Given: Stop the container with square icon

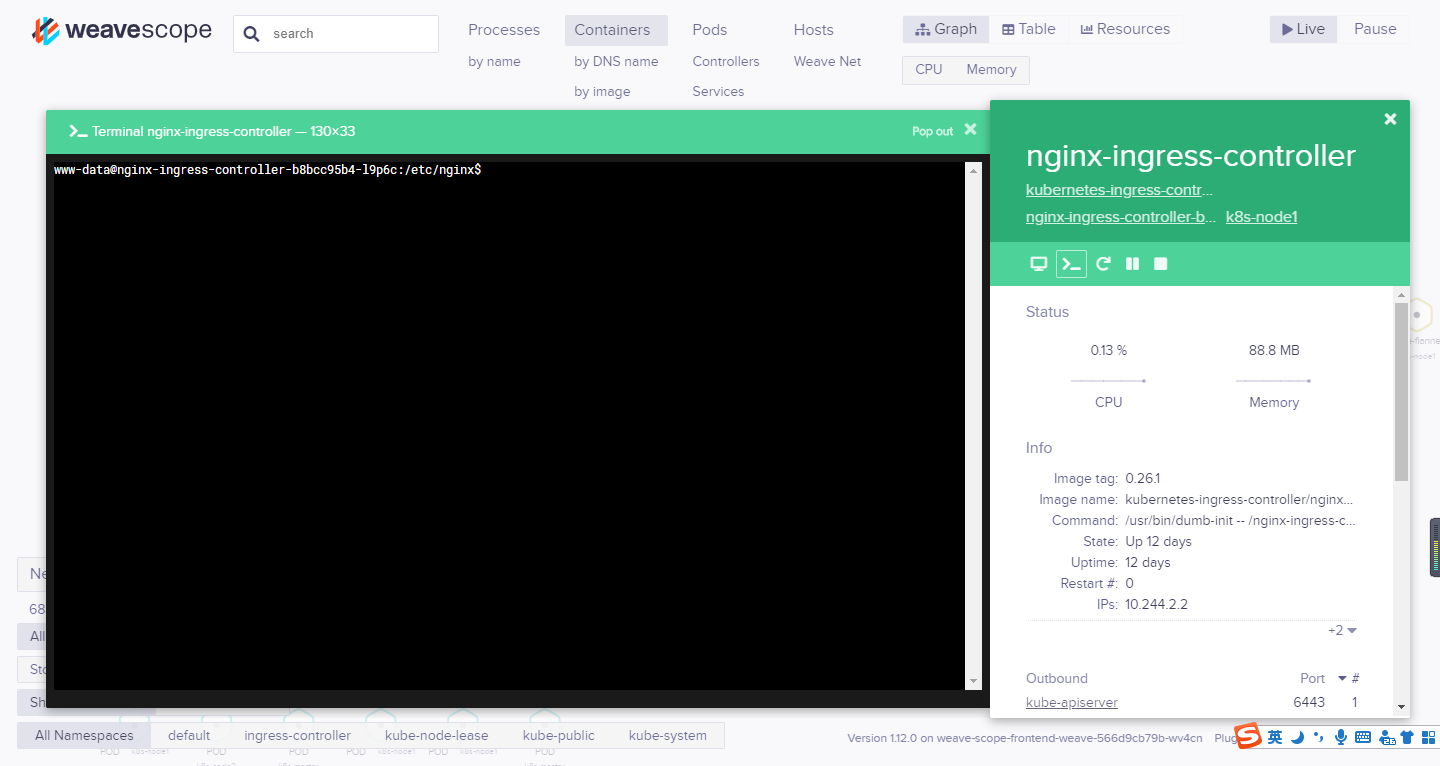Looking at the screenshot, I should tap(1161, 264).
